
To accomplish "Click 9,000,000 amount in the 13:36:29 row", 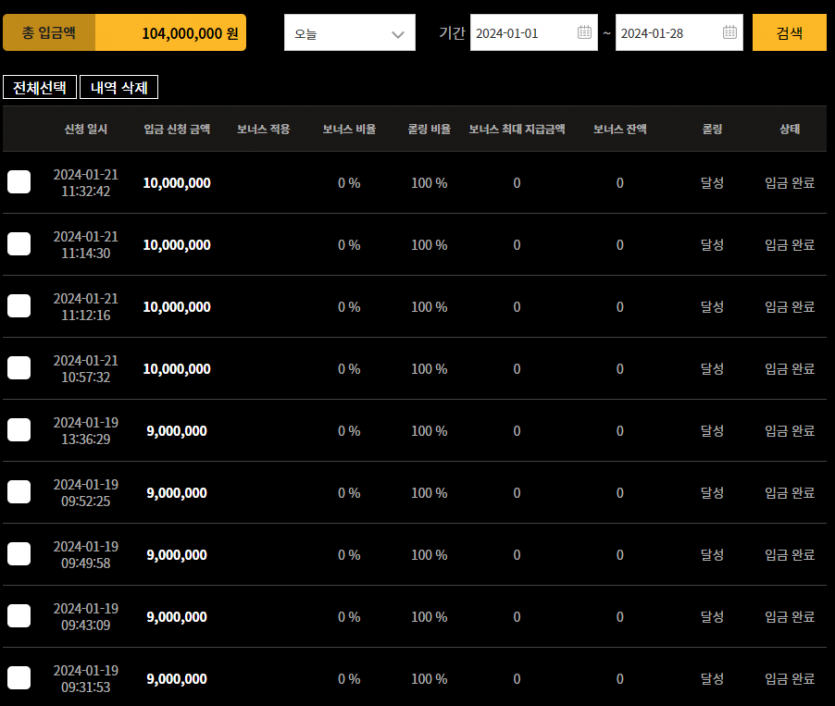I will (177, 431).
